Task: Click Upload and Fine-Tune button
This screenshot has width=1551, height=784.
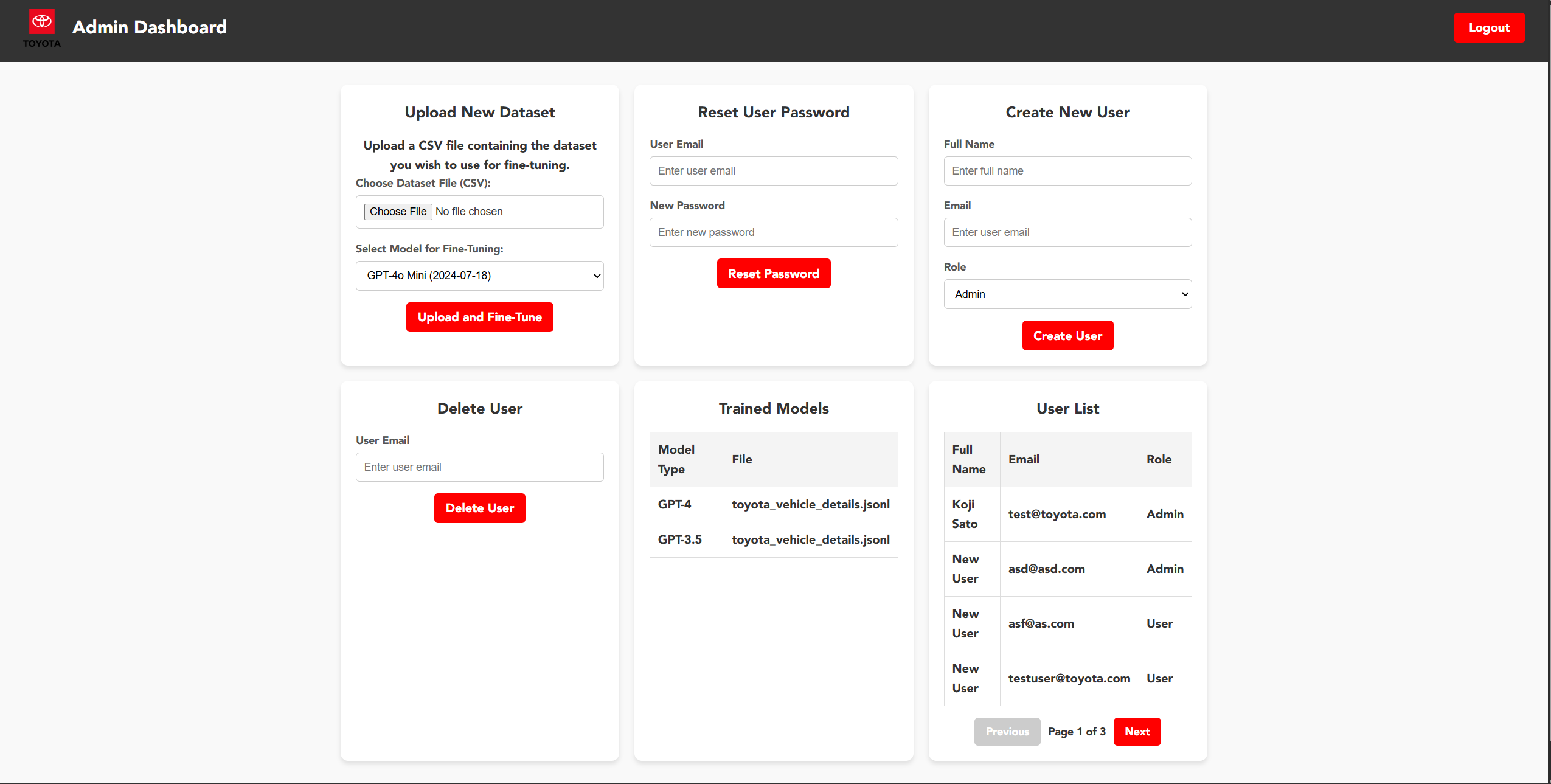Action: tap(479, 317)
